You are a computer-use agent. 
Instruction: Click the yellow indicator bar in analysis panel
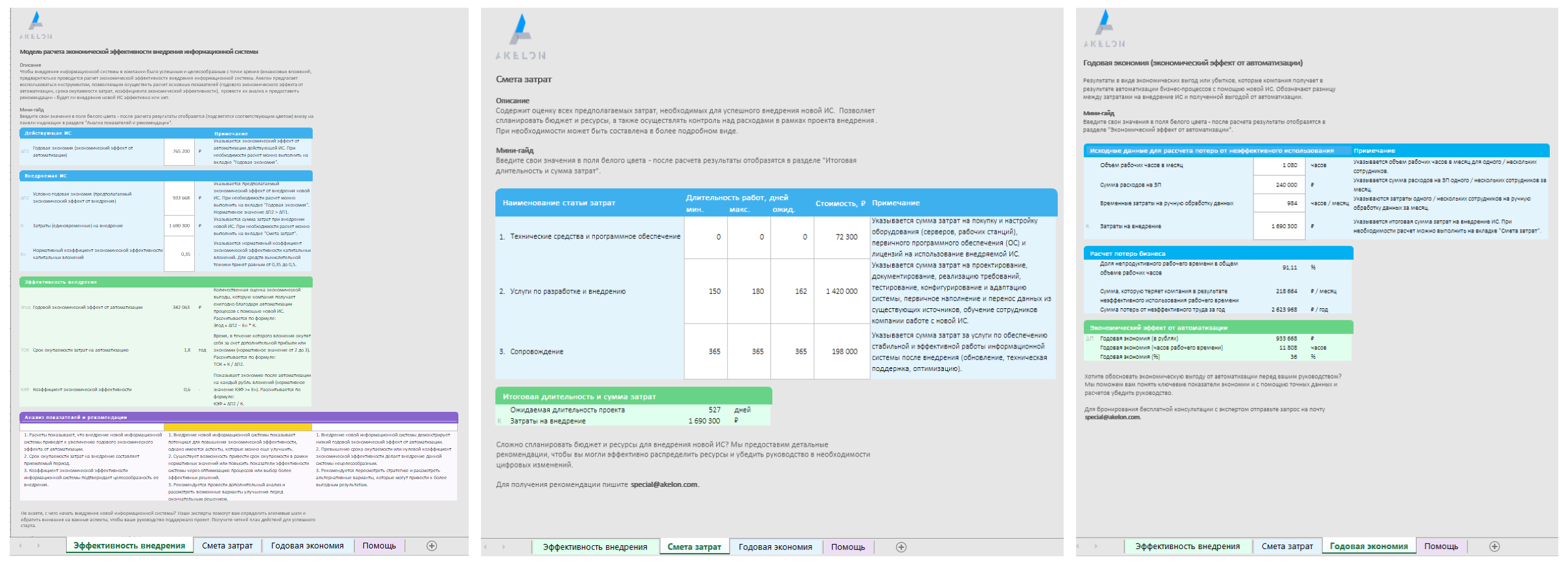pos(238,427)
